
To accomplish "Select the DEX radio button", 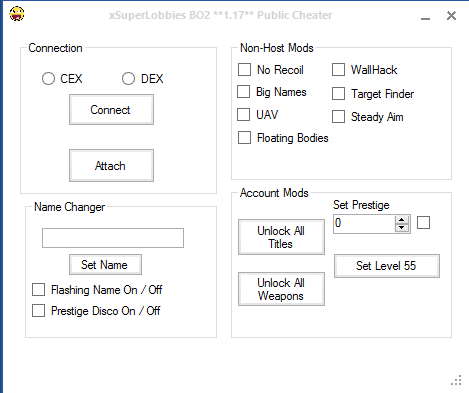I will coord(128,79).
